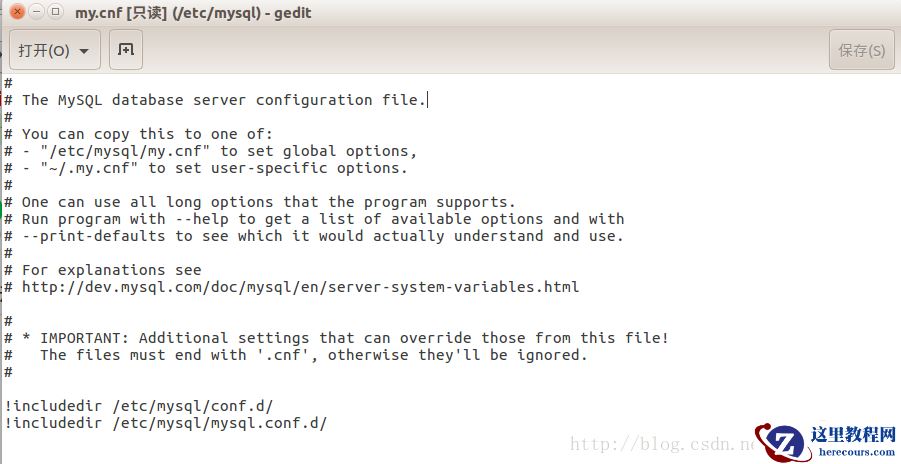Place cursor on first !includedir conf.d line
Viewport: 901px width, 464px height.
[x=139, y=406]
